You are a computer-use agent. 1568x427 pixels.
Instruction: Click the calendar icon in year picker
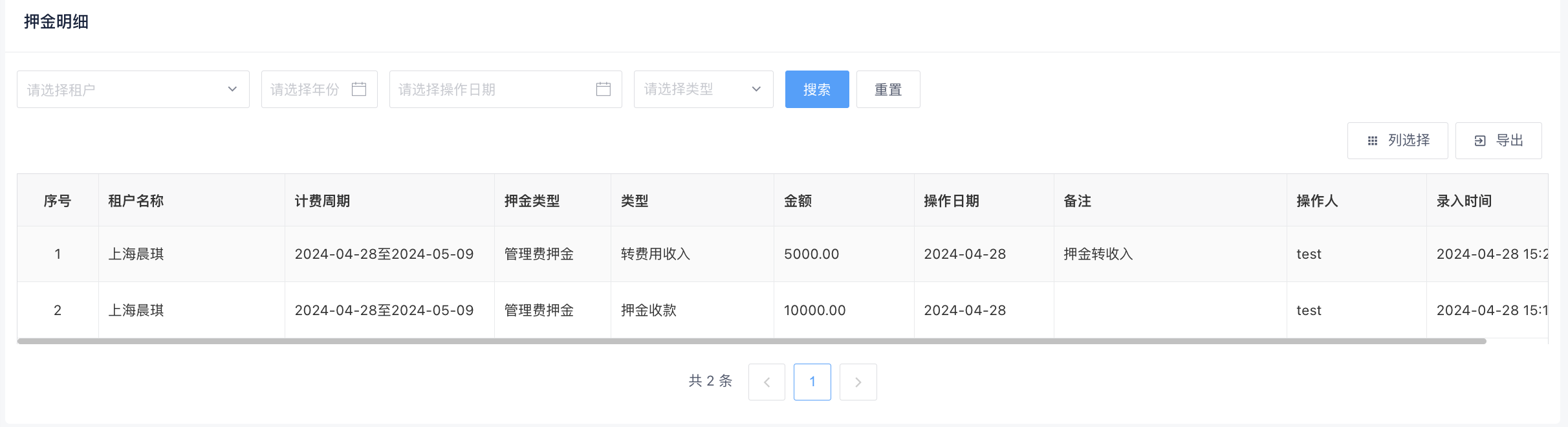coord(359,89)
